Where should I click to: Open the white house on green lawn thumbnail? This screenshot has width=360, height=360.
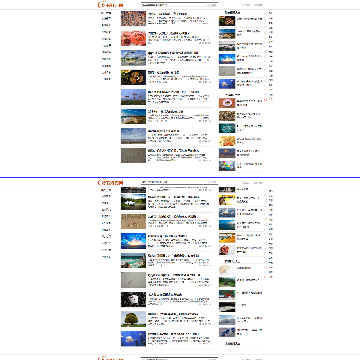(x=133, y=202)
